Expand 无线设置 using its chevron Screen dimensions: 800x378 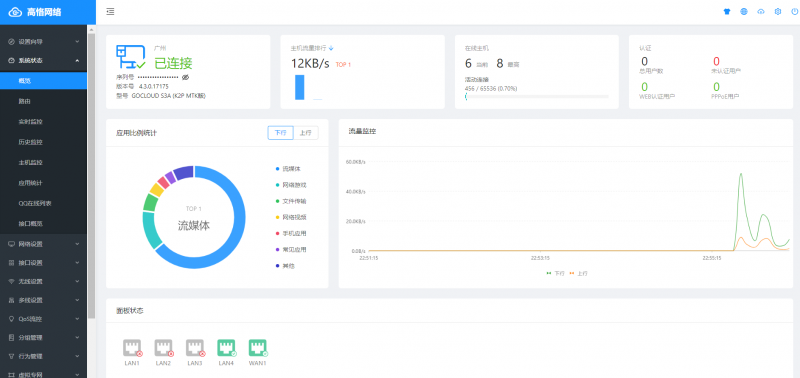coord(77,282)
